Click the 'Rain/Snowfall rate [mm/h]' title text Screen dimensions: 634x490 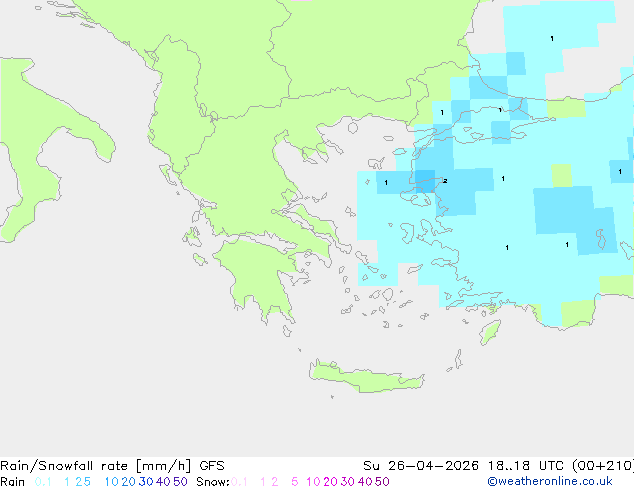click(95, 466)
